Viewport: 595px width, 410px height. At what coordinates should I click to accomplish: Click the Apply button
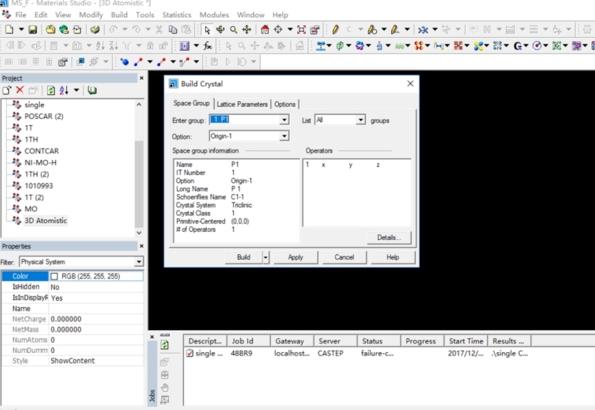(295, 257)
